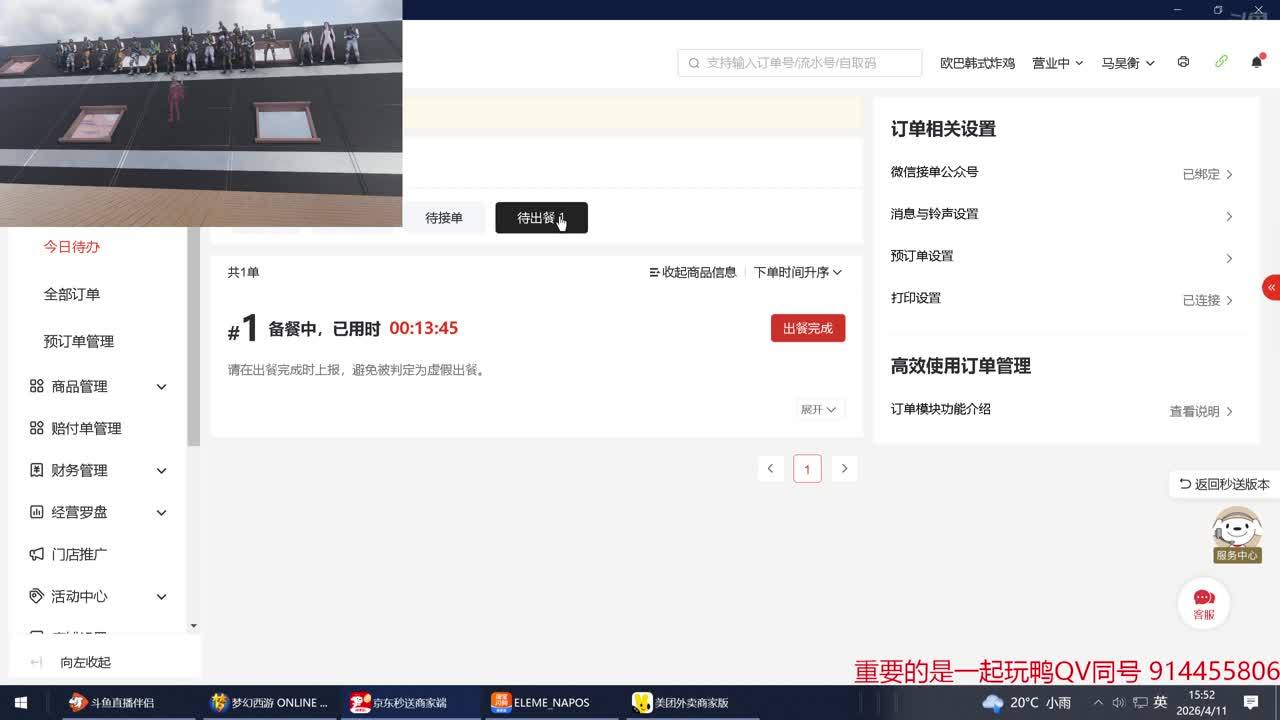1280x720 pixels.
Task: Click the red side panel collapse arrow
Action: (1271, 287)
